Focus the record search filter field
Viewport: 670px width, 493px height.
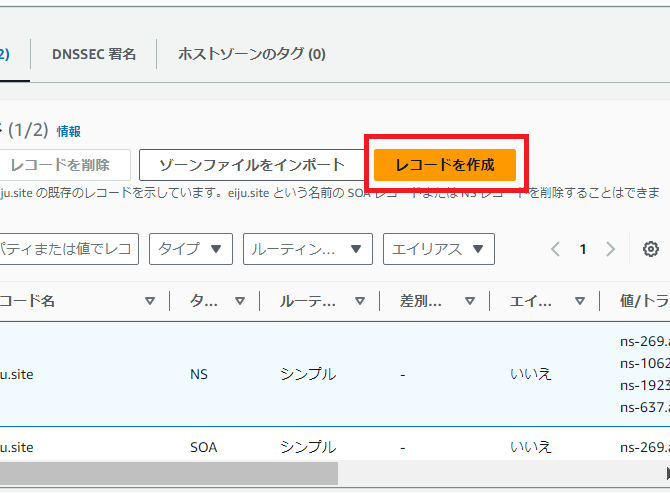point(68,249)
